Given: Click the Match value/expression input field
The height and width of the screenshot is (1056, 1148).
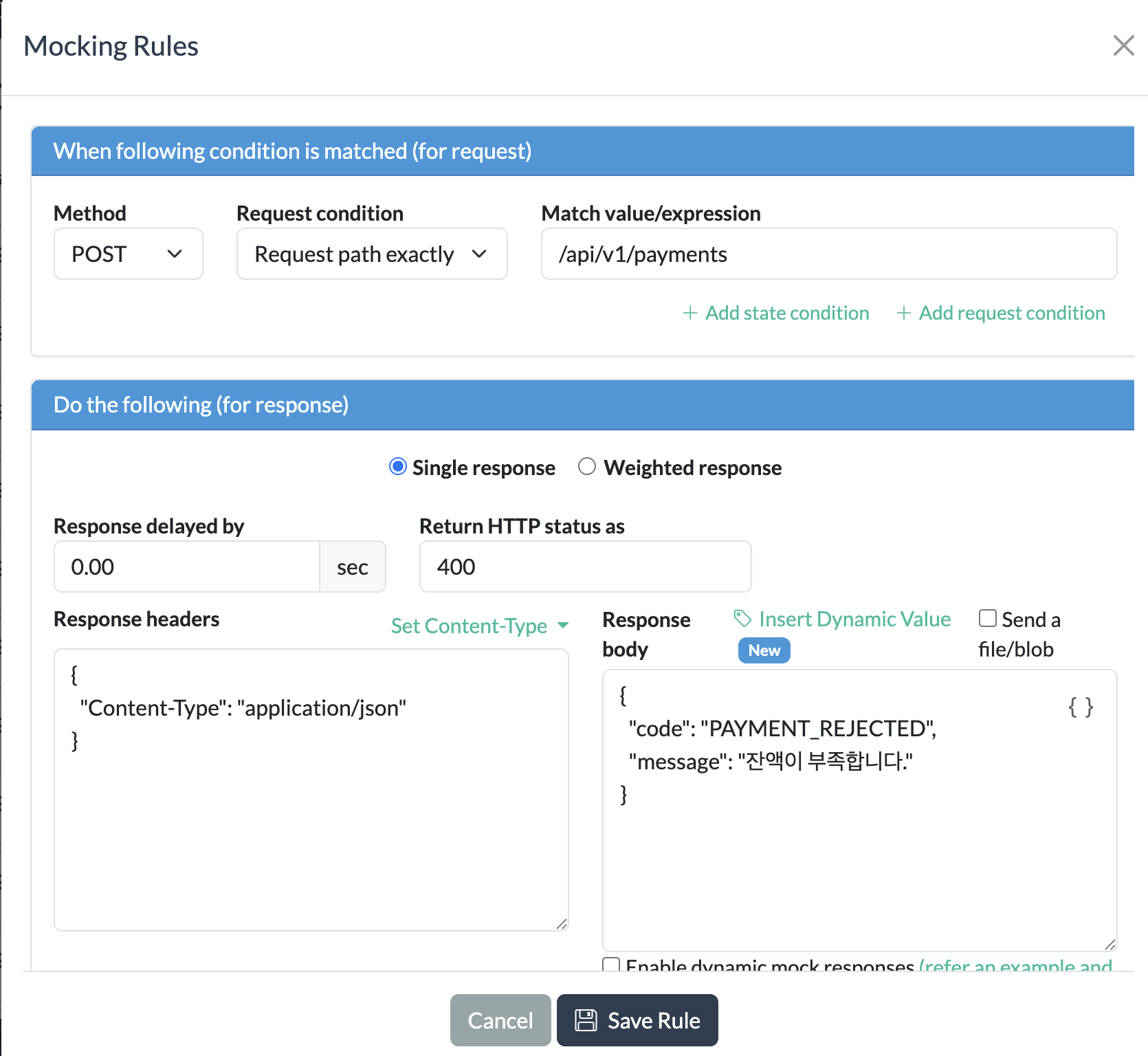Looking at the screenshot, I should 828,254.
